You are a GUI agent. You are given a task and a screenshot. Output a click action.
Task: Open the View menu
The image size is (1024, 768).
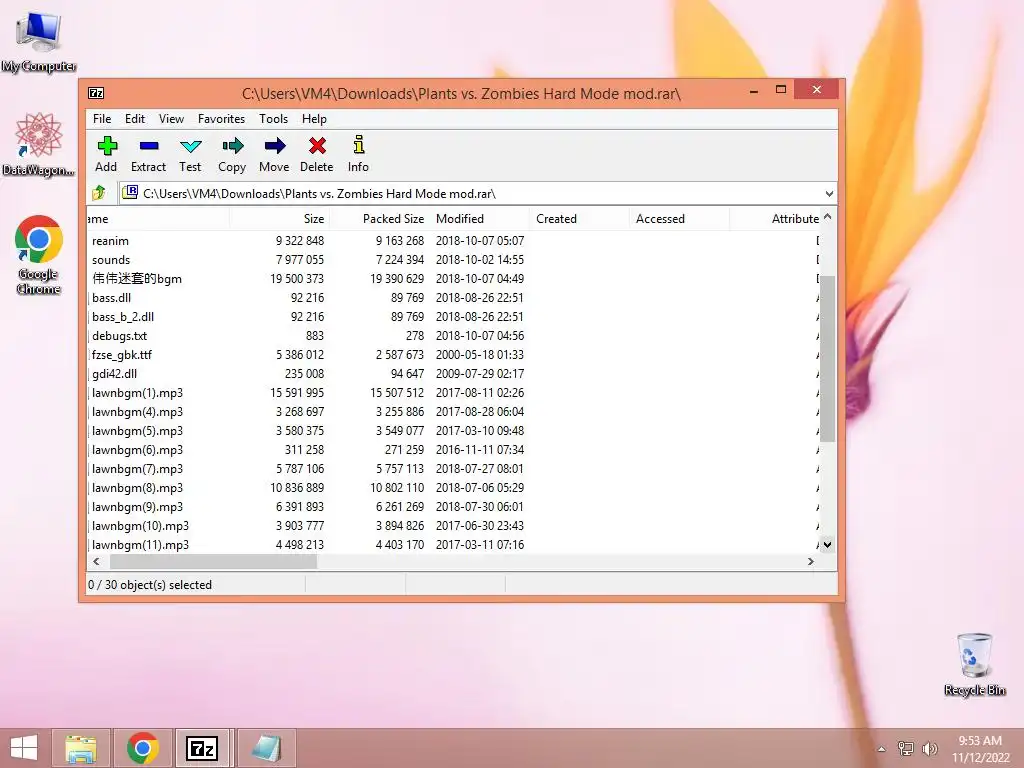click(x=171, y=119)
